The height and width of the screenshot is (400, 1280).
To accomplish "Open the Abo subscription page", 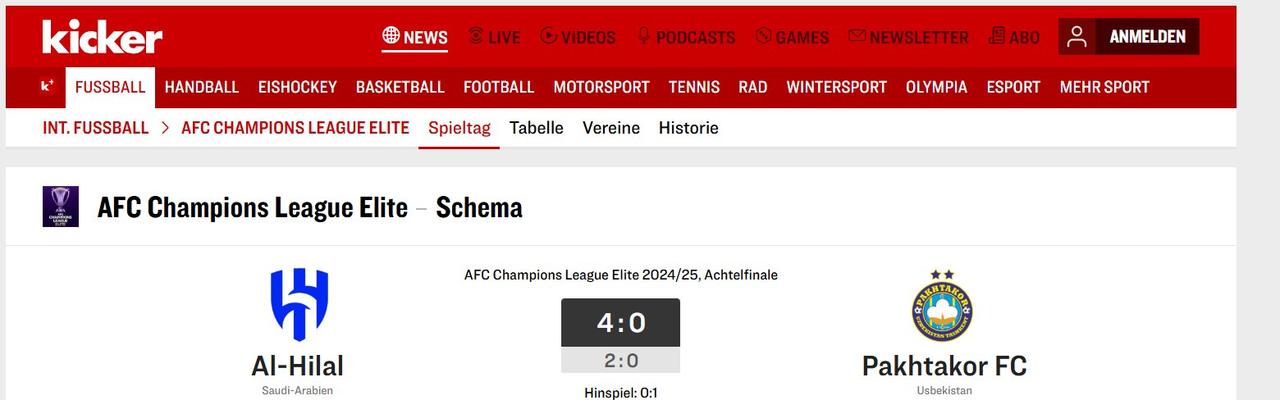I will pyautogui.click(x=1014, y=37).
